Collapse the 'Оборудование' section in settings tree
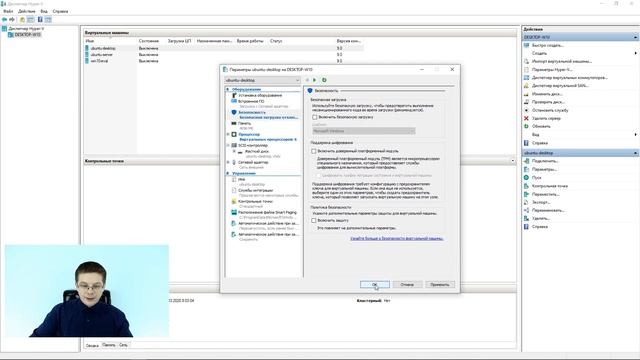 click(228, 89)
